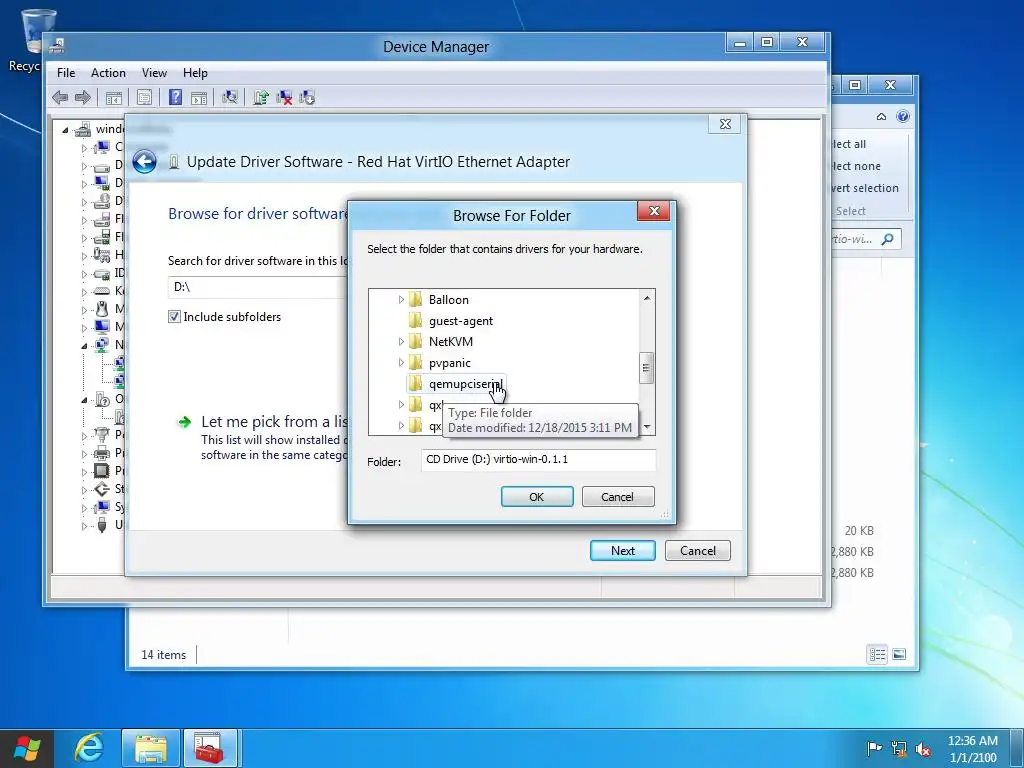Toggle the show/hide action pane toolbar icon

click(x=199, y=98)
